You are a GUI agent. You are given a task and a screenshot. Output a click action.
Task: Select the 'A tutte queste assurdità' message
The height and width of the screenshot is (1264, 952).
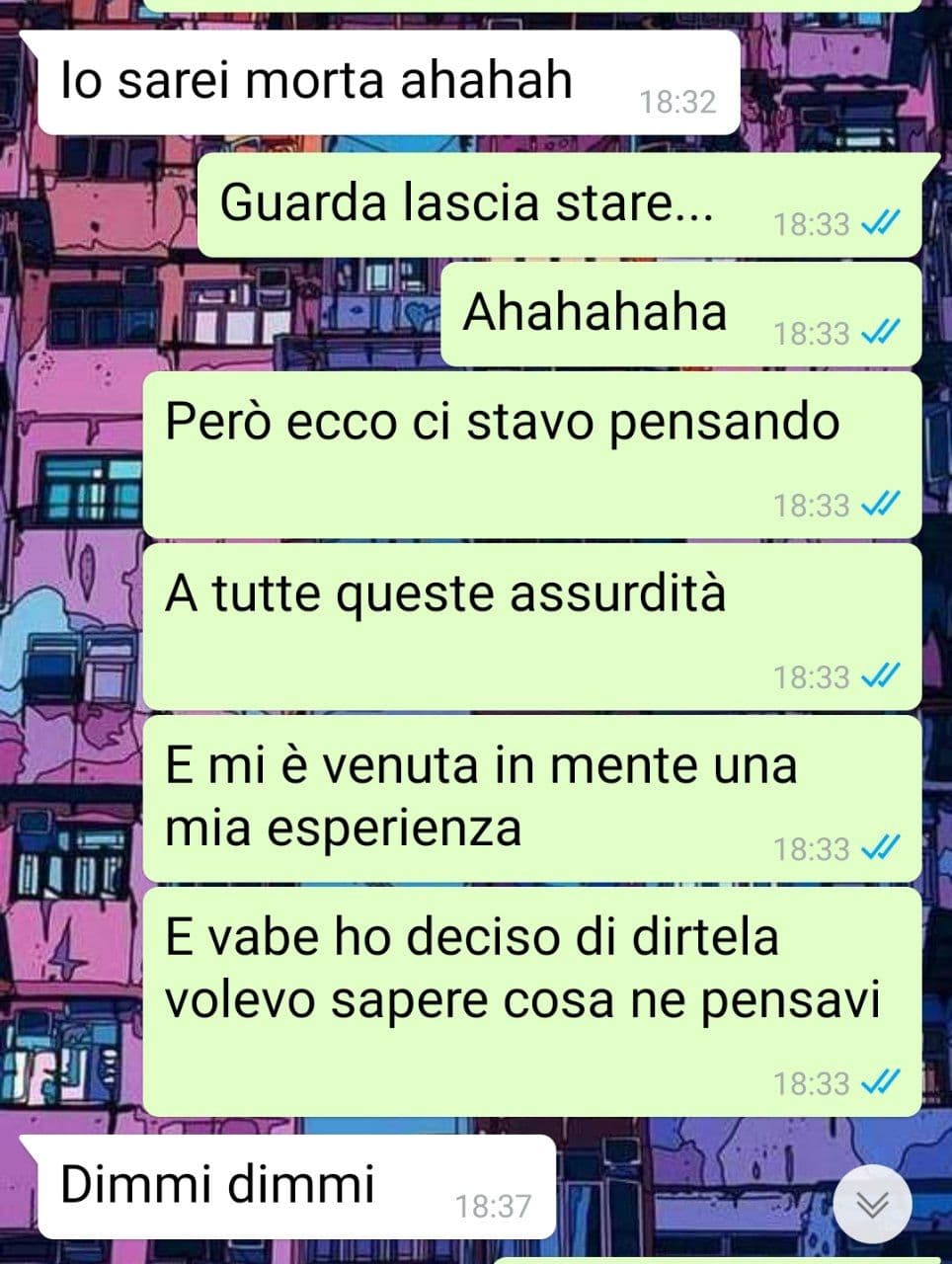(532, 627)
